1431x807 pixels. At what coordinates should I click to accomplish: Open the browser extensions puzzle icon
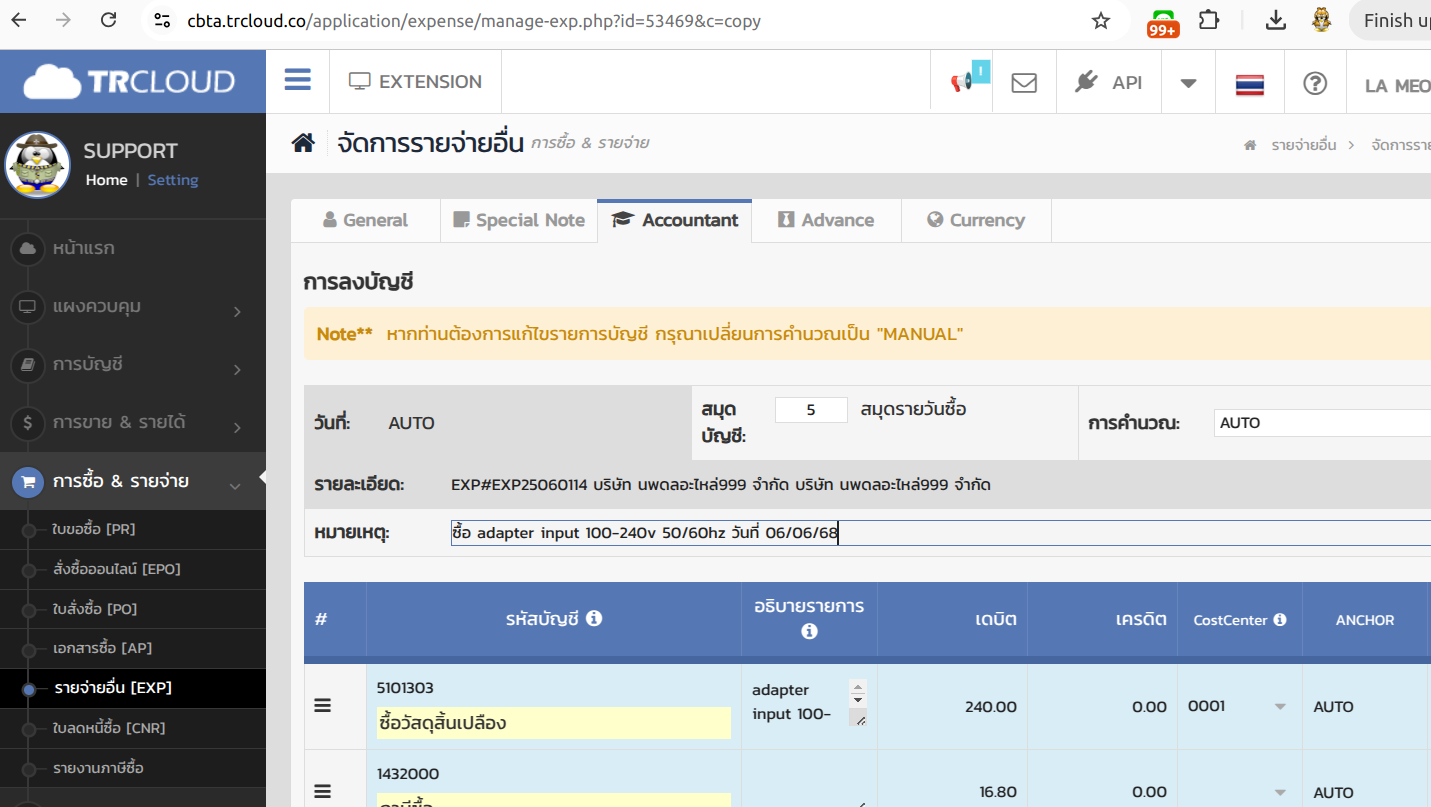pos(1209,20)
